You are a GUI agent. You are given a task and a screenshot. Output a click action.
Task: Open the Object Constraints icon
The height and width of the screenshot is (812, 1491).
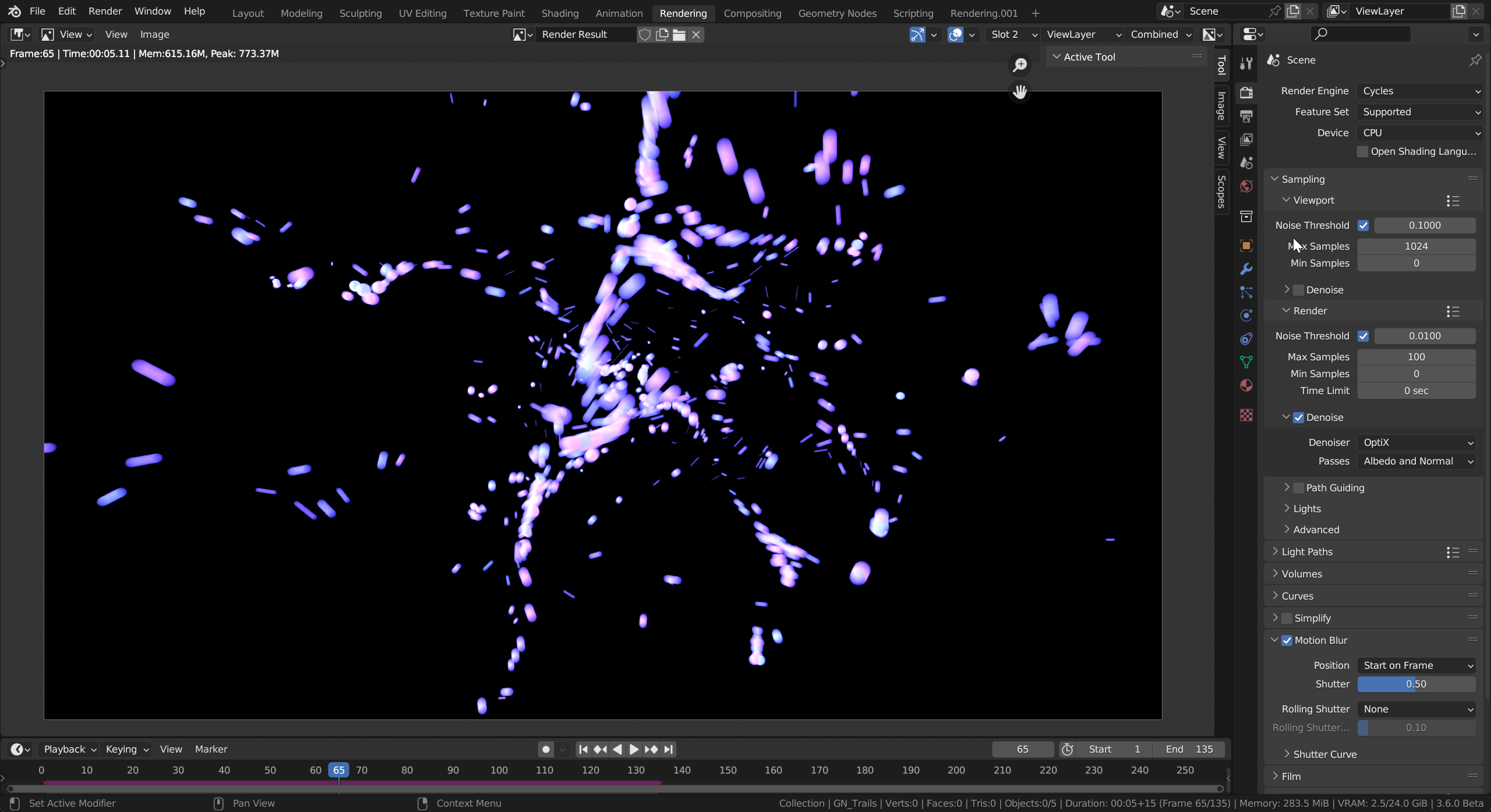click(x=1246, y=339)
